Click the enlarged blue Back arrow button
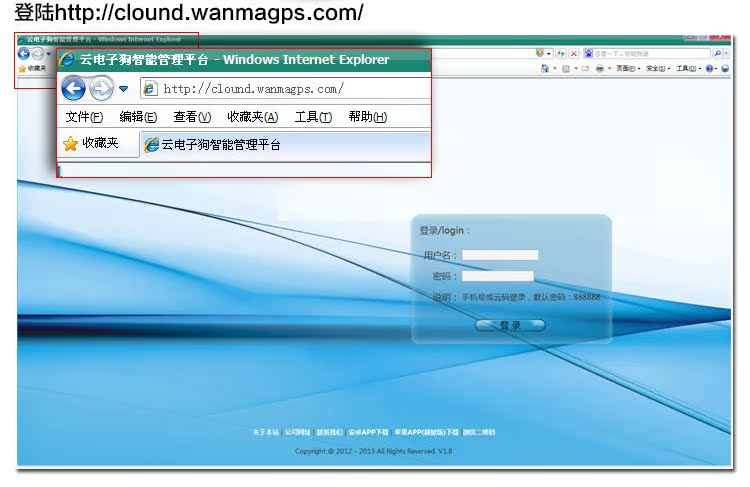 point(73,88)
